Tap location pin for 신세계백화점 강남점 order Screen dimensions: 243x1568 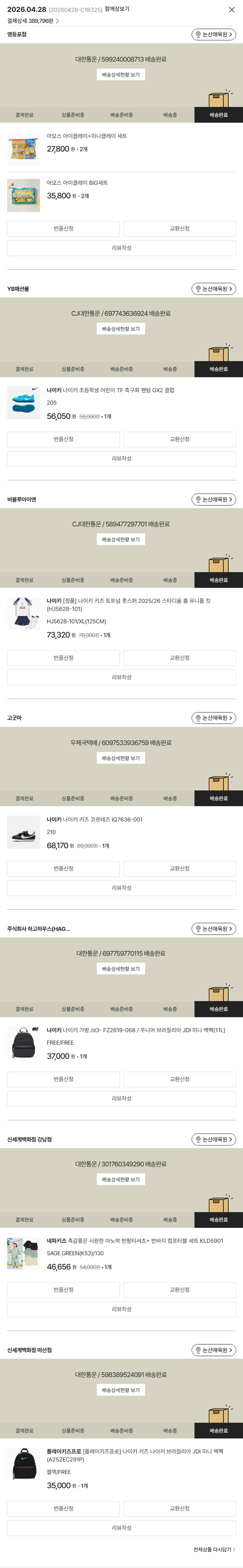point(198,1139)
